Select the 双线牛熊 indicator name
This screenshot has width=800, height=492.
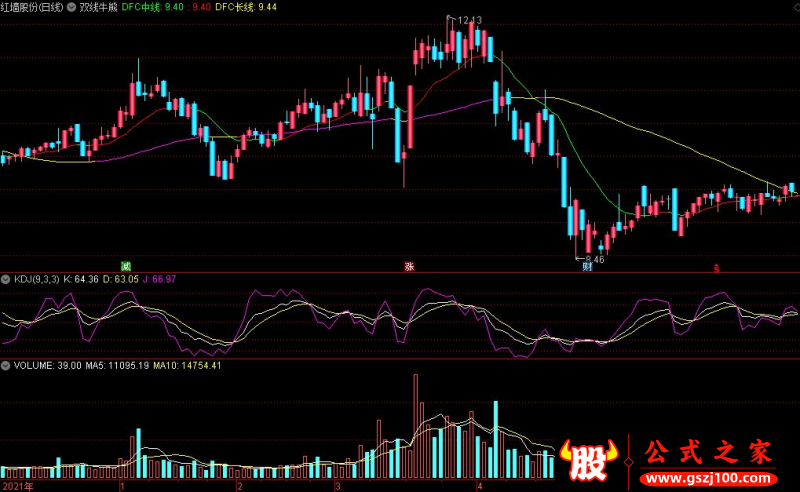98,7
